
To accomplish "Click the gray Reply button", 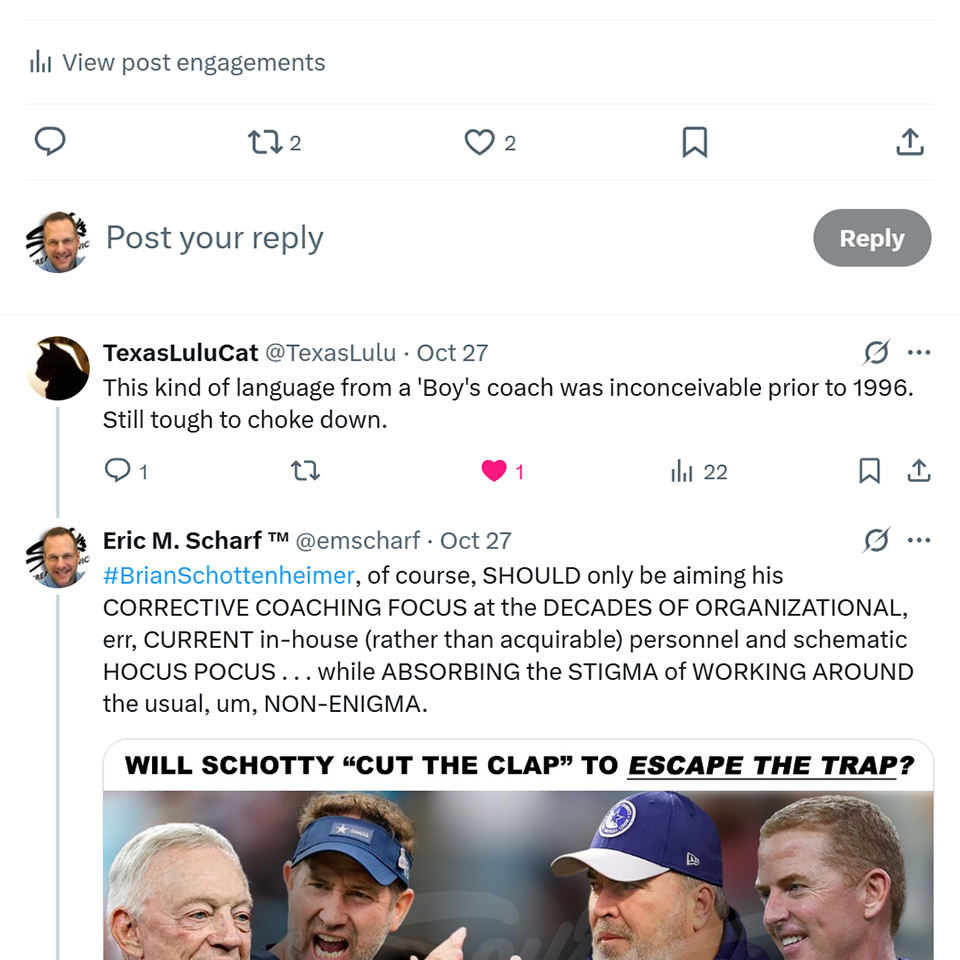I will (872, 238).
